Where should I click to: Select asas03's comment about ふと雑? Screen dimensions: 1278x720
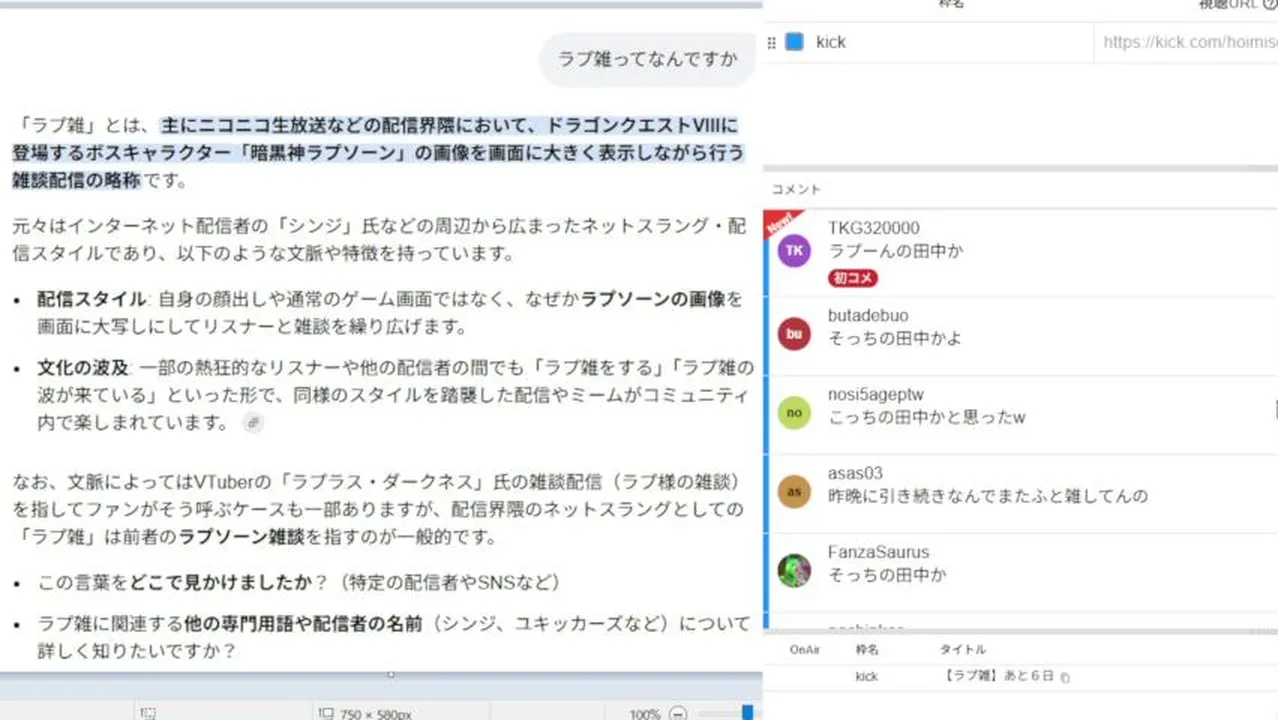(988, 496)
